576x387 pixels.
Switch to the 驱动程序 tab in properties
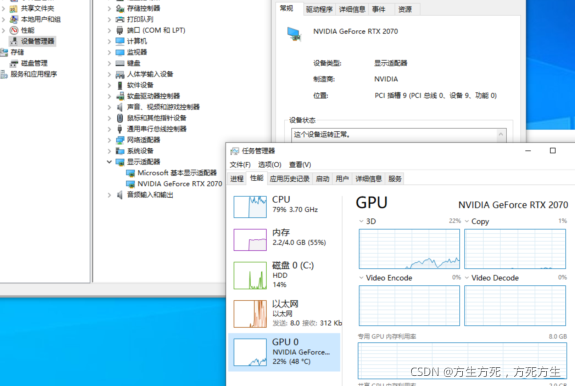(319, 10)
